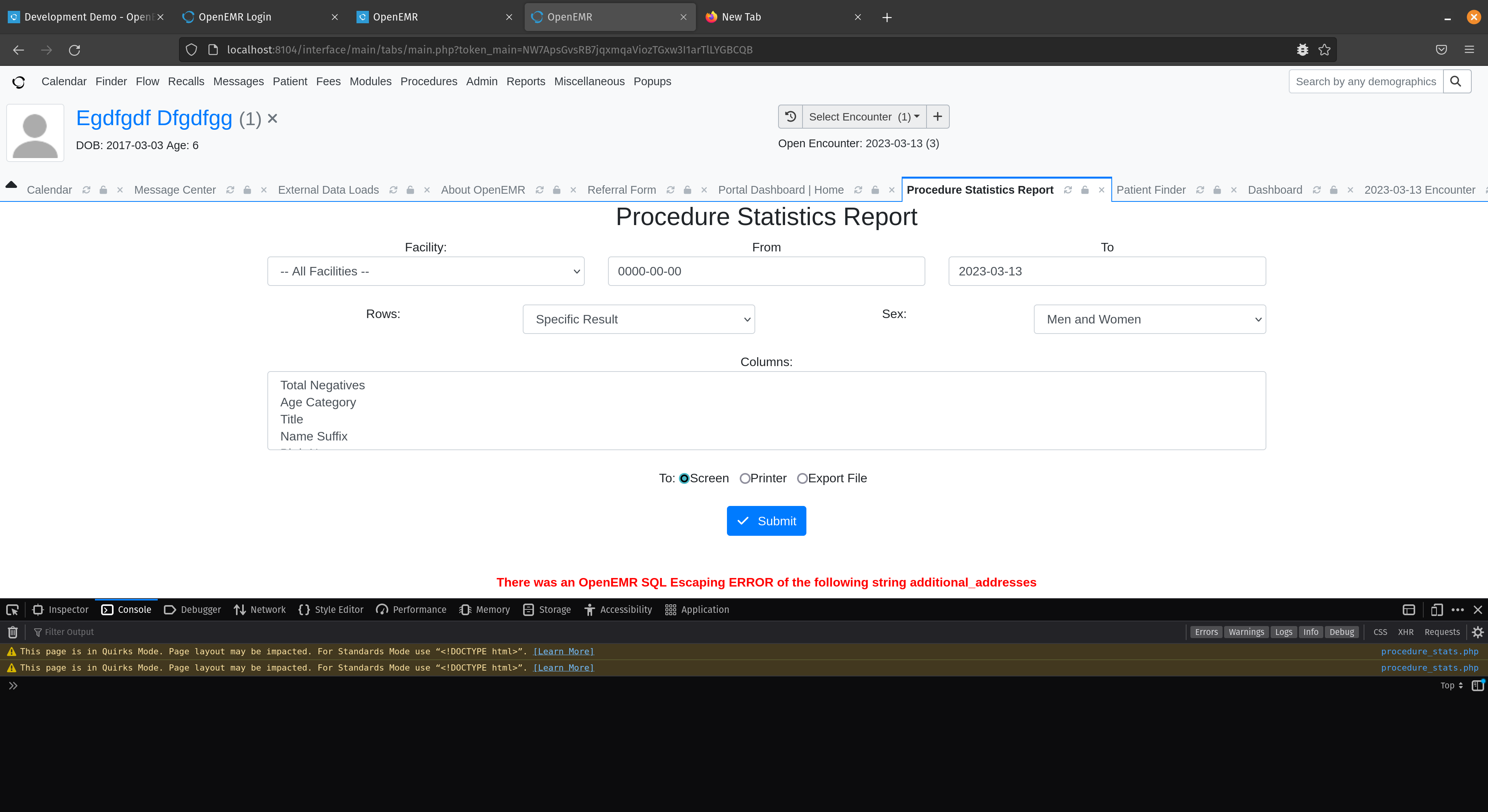Image resolution: width=1488 pixels, height=812 pixels.
Task: Clear patient with X beside Egdfgdf Dfgdfgg
Action: (x=273, y=119)
